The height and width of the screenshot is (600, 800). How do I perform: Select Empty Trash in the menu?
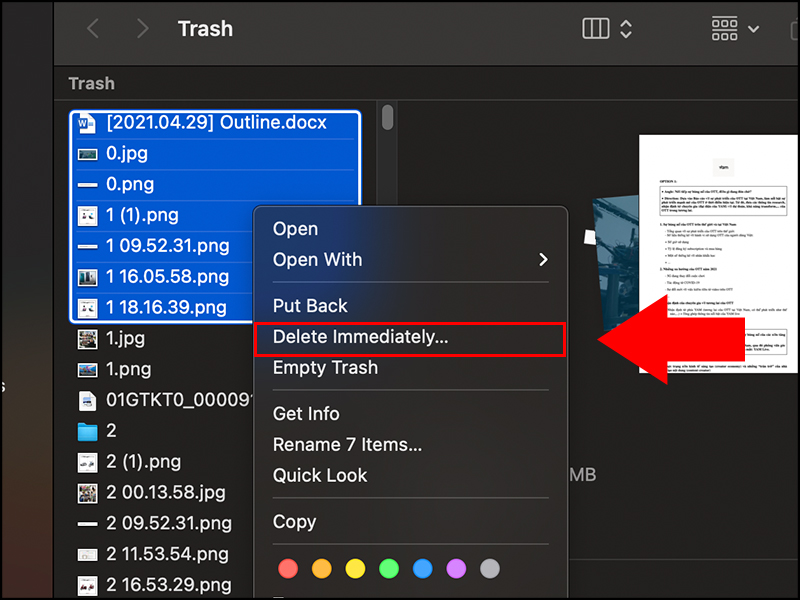pyautogui.click(x=326, y=367)
